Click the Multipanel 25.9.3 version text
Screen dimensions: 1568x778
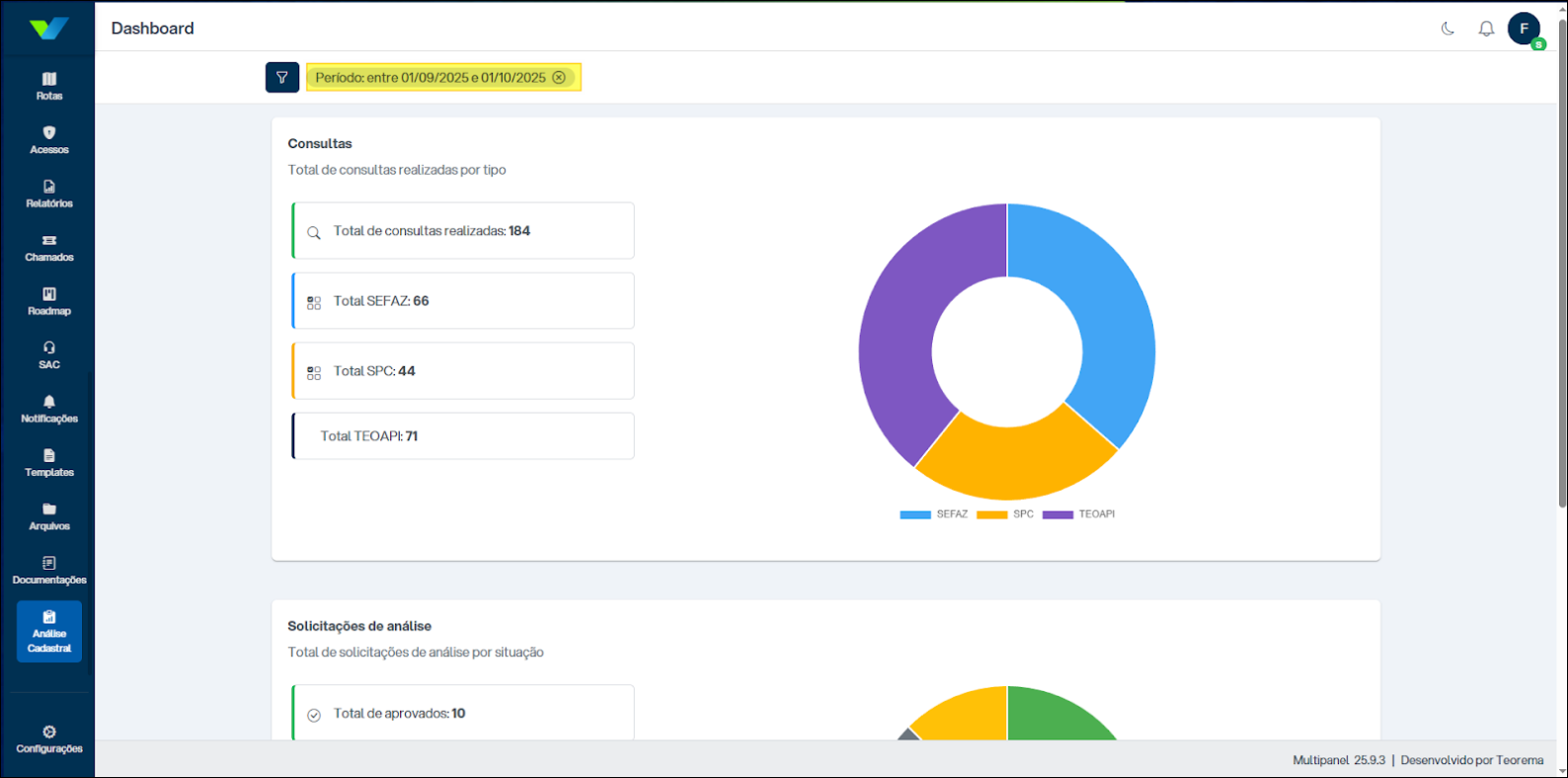point(1339,760)
